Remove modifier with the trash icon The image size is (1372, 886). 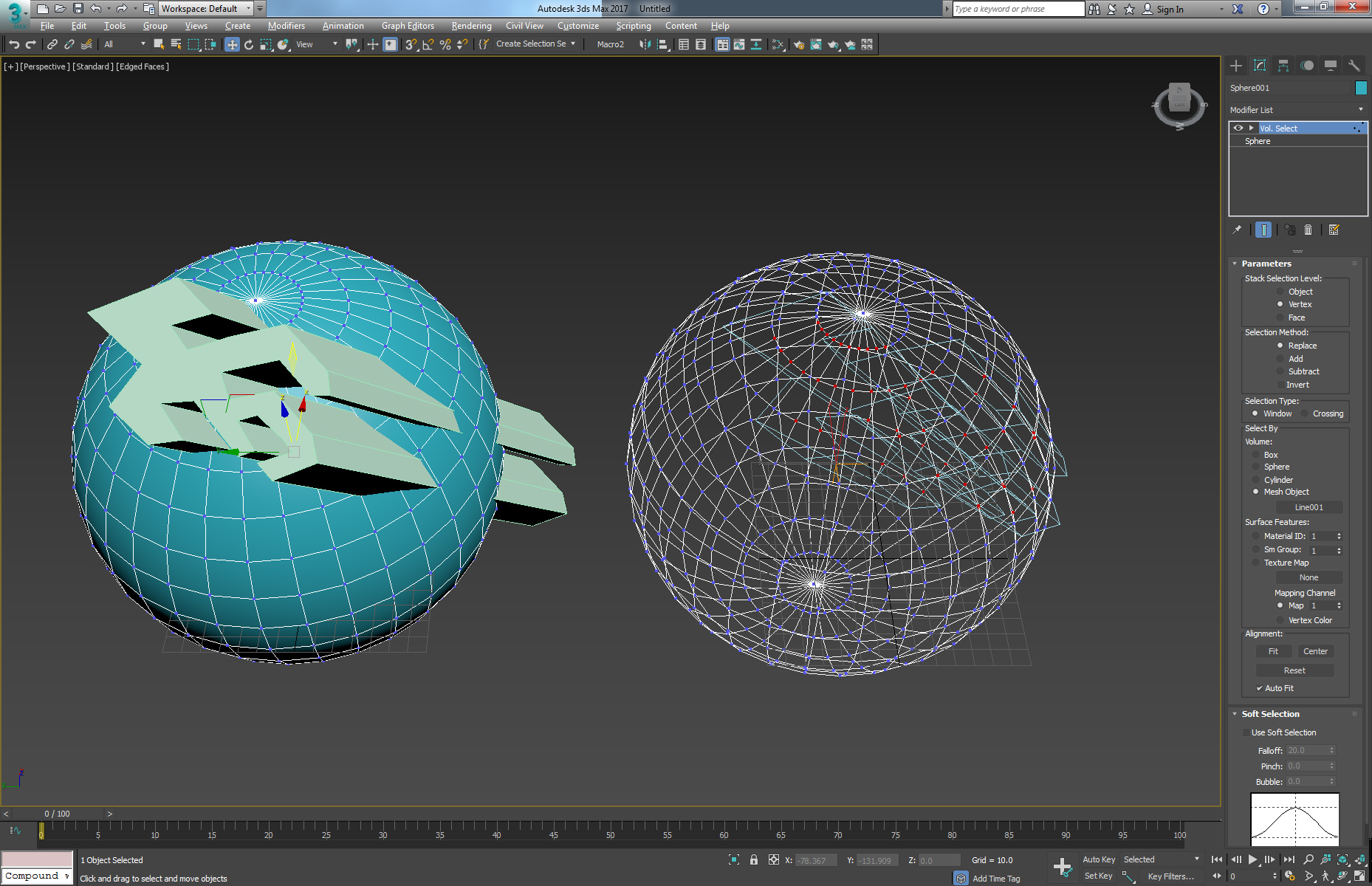pos(1308,230)
